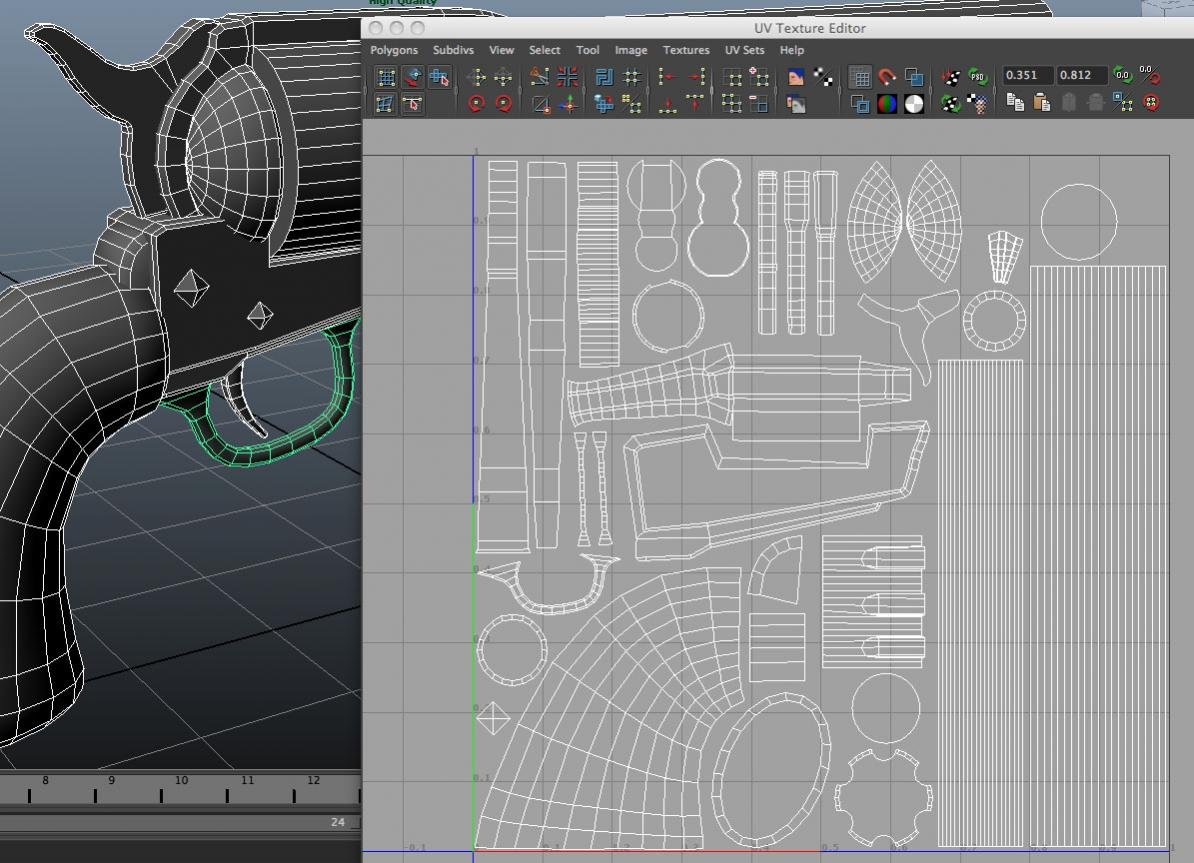The width and height of the screenshot is (1194, 863).
Task: Flip selected UVs in the U direction
Action: [x=478, y=78]
